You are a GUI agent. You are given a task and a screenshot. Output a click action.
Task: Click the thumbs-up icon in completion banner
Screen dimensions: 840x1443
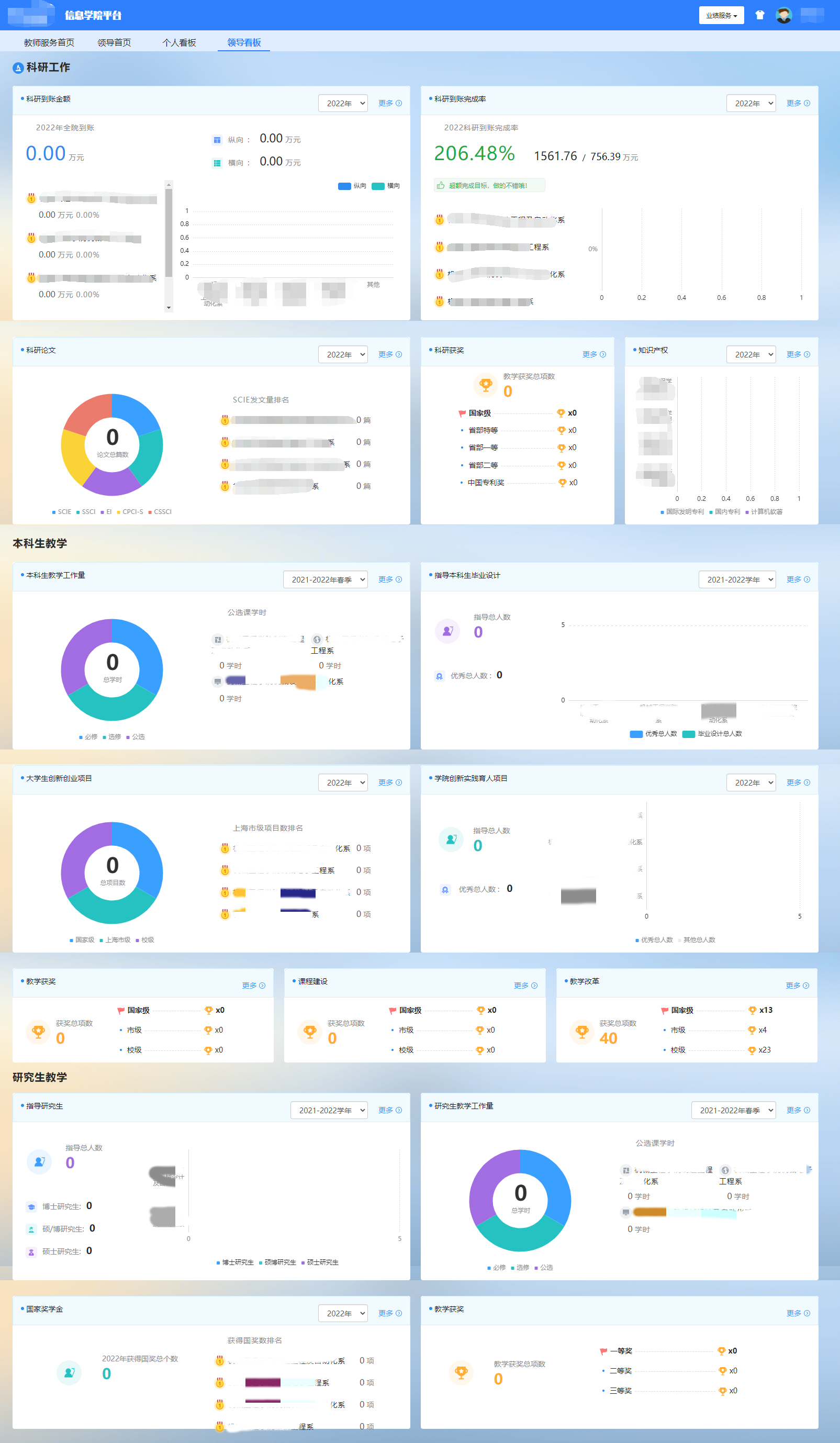pos(440,185)
